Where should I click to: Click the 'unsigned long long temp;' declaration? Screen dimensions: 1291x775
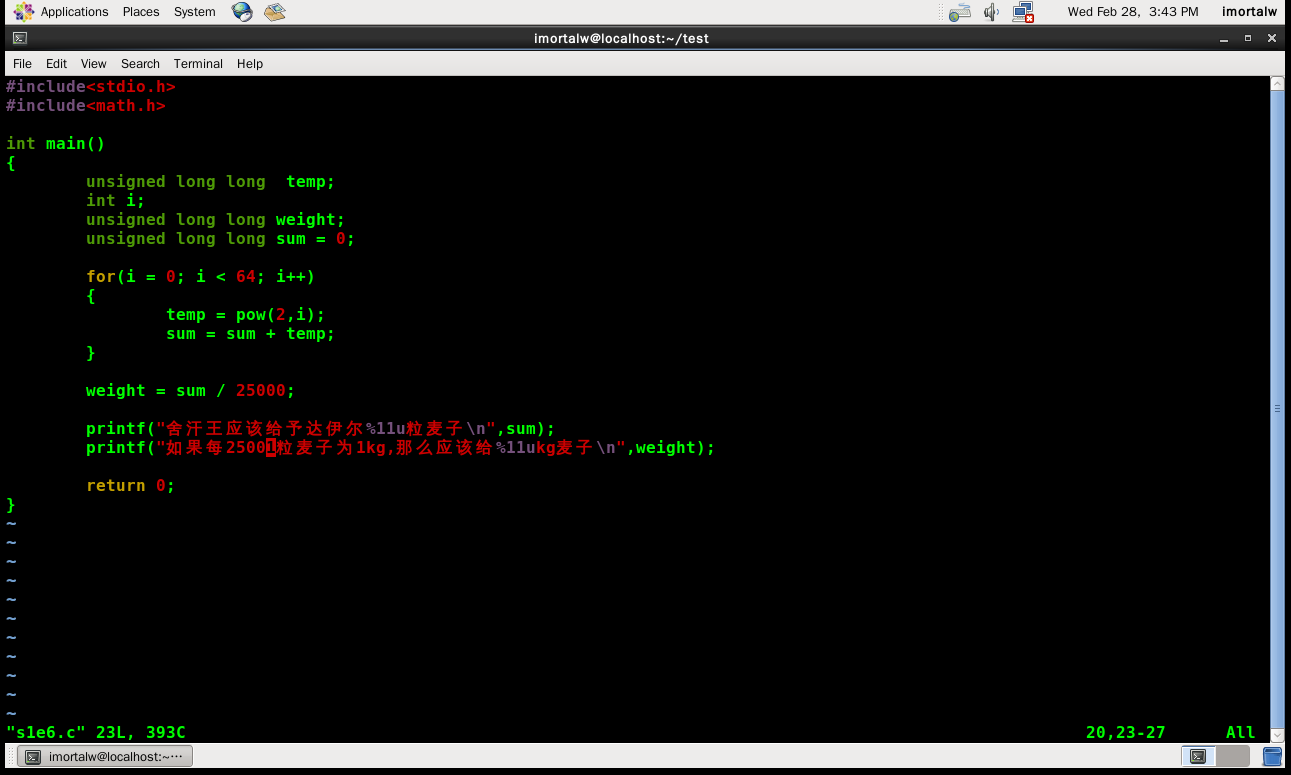211,182
